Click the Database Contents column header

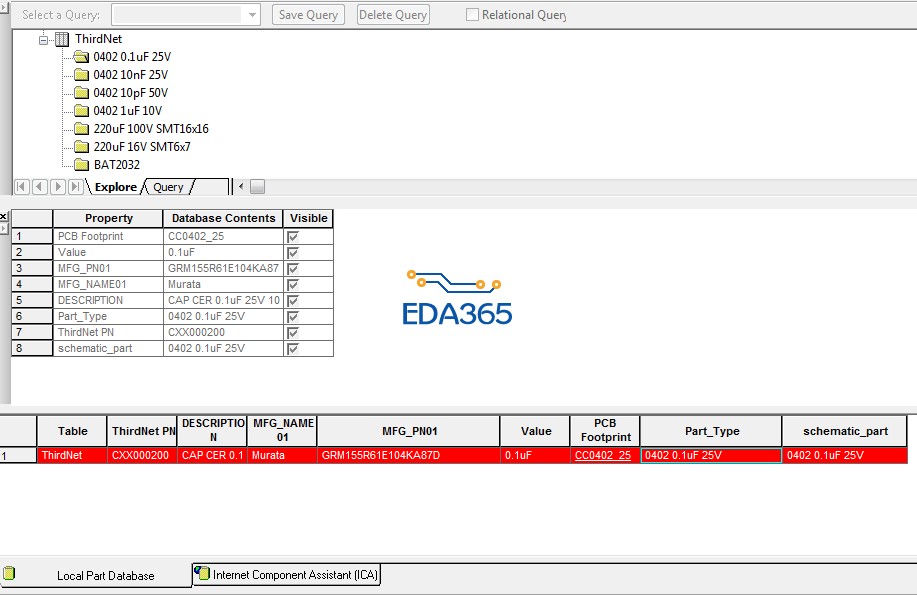(x=223, y=218)
